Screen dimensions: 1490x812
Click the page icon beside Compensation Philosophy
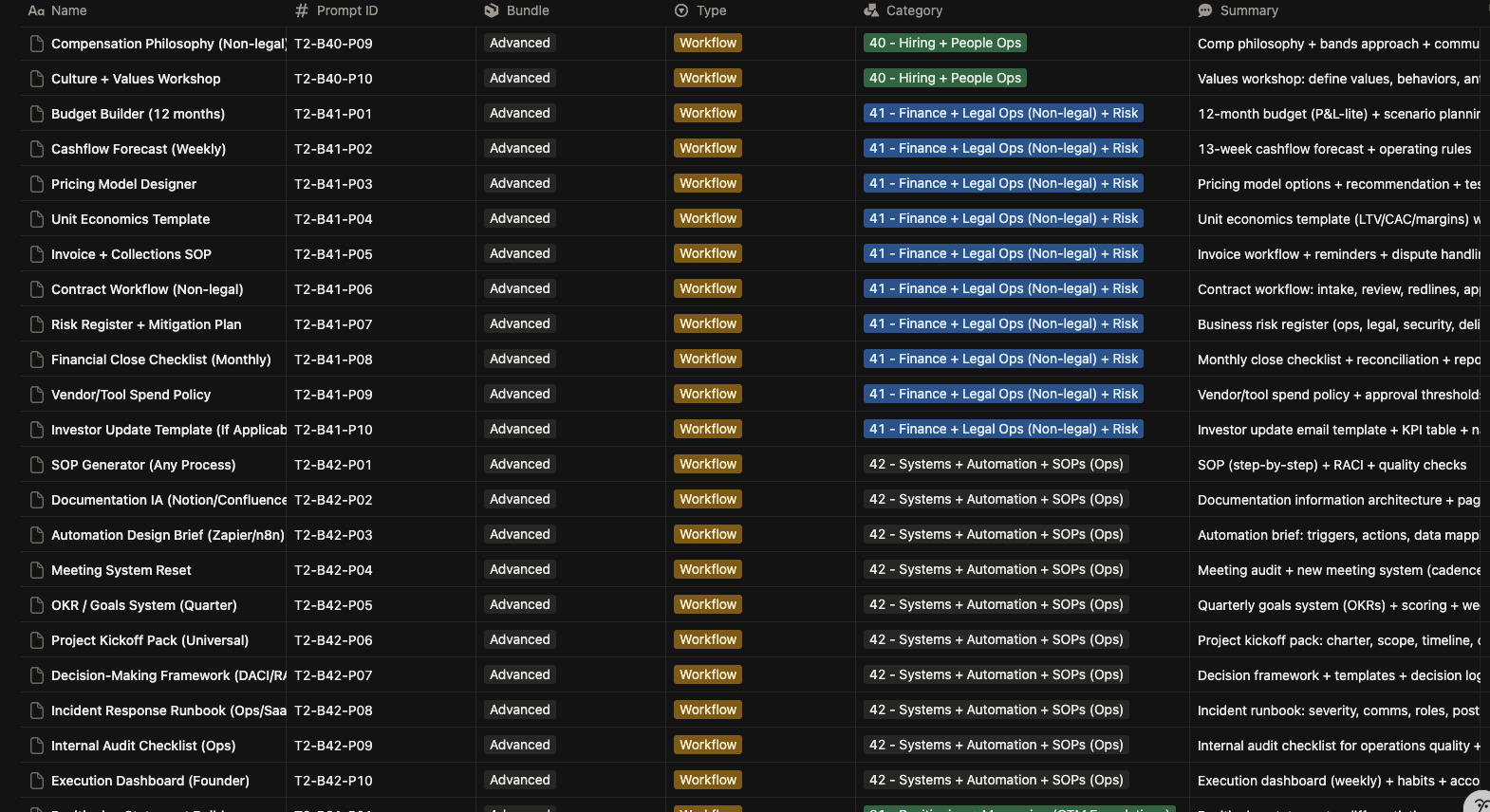point(37,44)
